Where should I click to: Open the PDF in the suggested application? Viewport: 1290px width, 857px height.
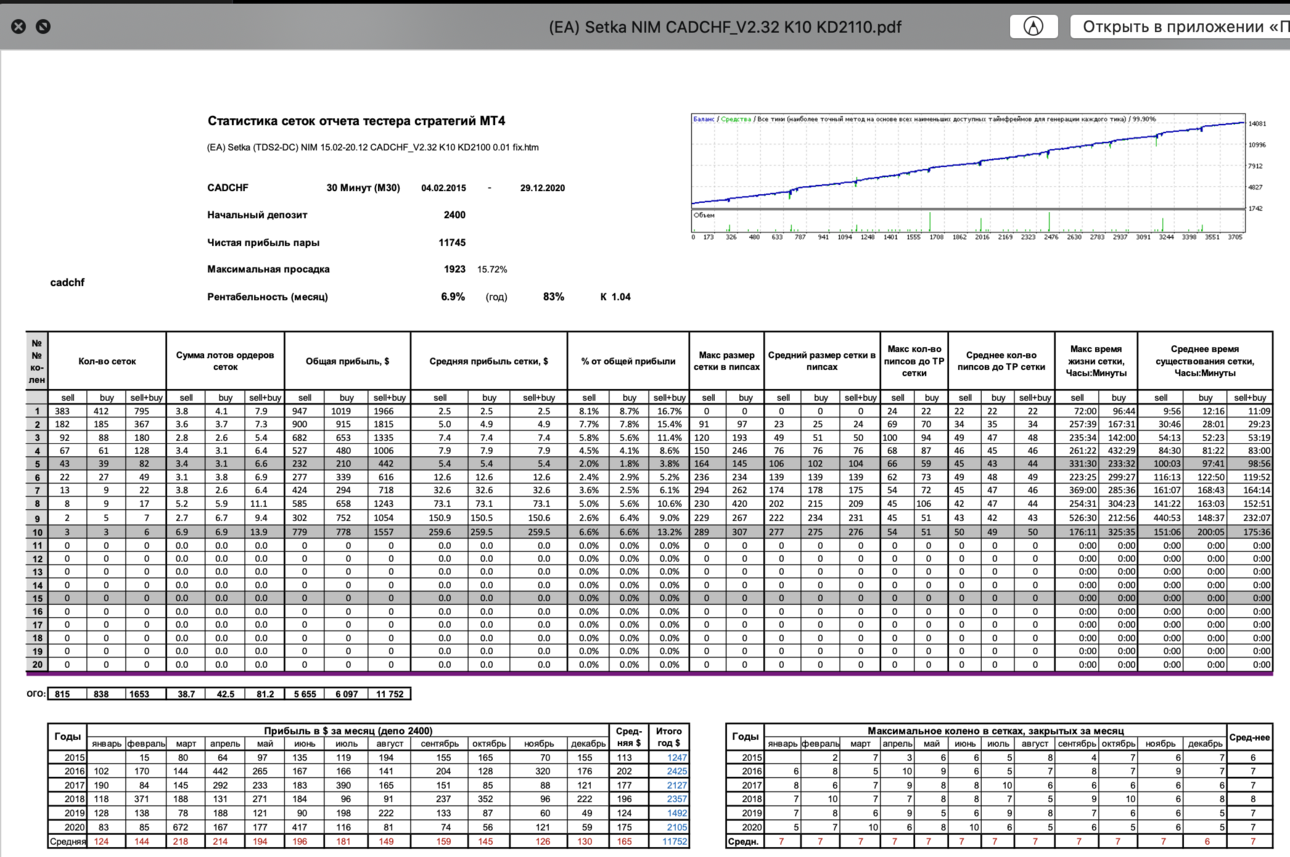coord(1181,27)
